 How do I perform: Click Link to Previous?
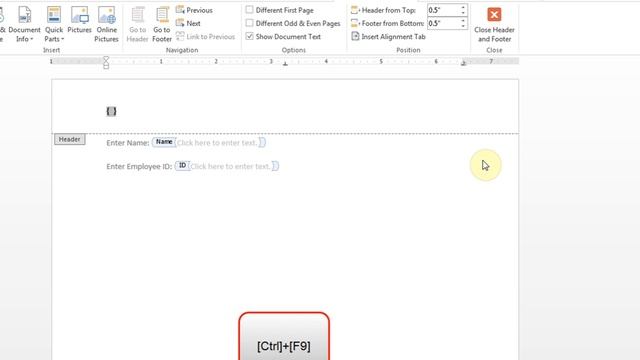[x=206, y=37]
